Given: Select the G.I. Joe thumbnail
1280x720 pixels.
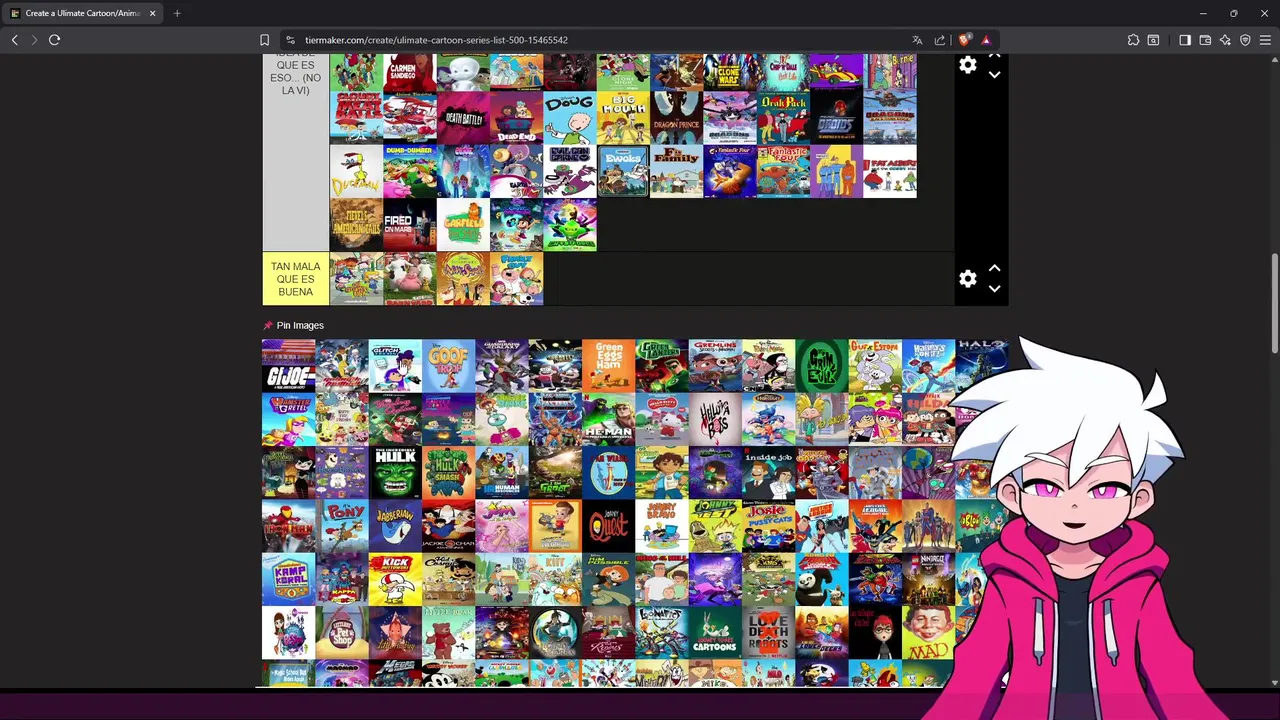Looking at the screenshot, I should [x=288, y=365].
